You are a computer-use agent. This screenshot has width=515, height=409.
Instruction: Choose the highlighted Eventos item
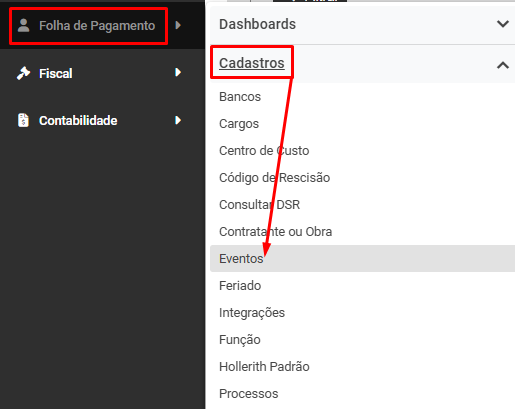click(x=362, y=258)
